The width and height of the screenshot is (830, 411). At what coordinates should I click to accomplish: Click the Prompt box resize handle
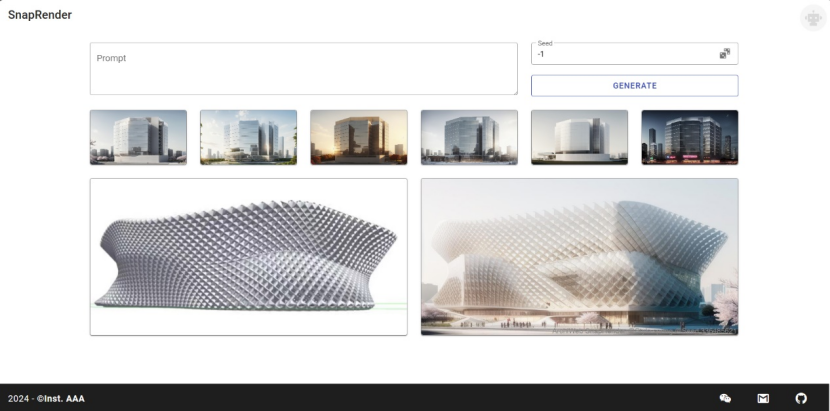(x=514, y=91)
